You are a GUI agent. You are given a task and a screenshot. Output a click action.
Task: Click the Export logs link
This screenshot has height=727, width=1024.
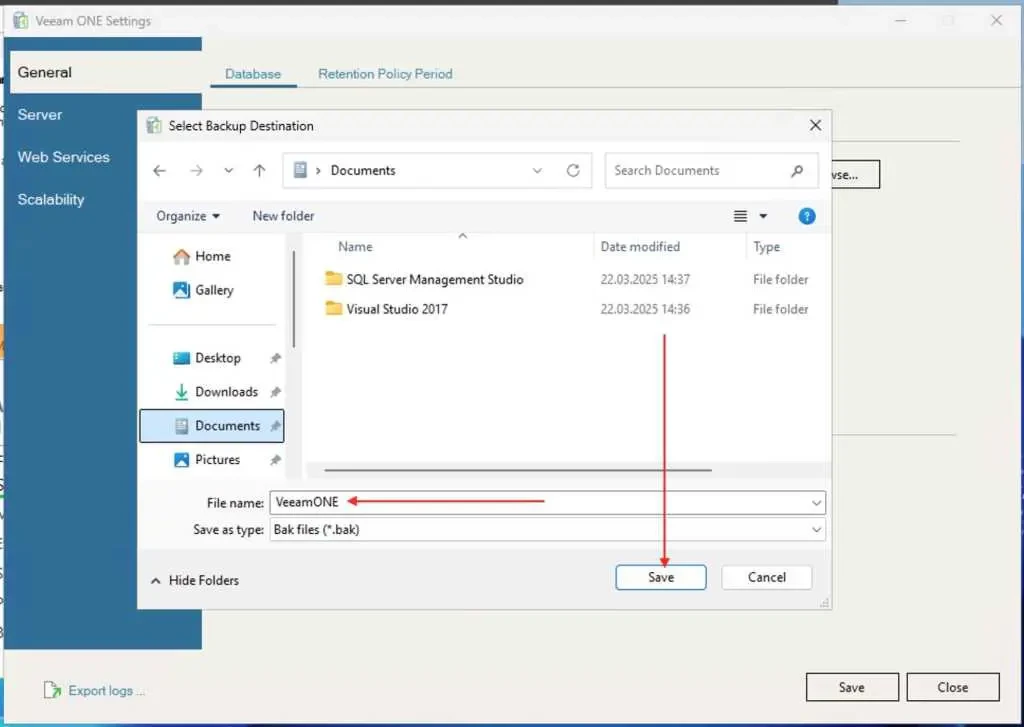(106, 690)
